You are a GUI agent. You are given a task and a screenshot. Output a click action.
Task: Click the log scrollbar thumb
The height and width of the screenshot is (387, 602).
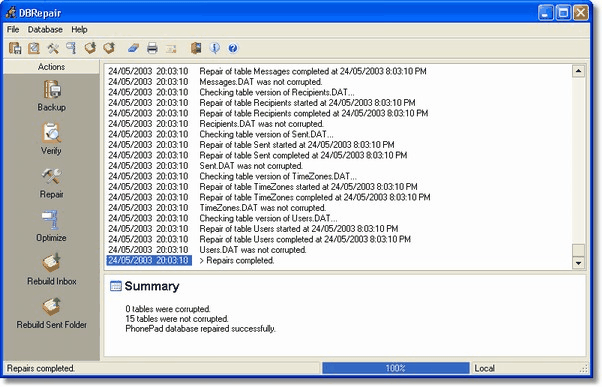tap(578, 250)
